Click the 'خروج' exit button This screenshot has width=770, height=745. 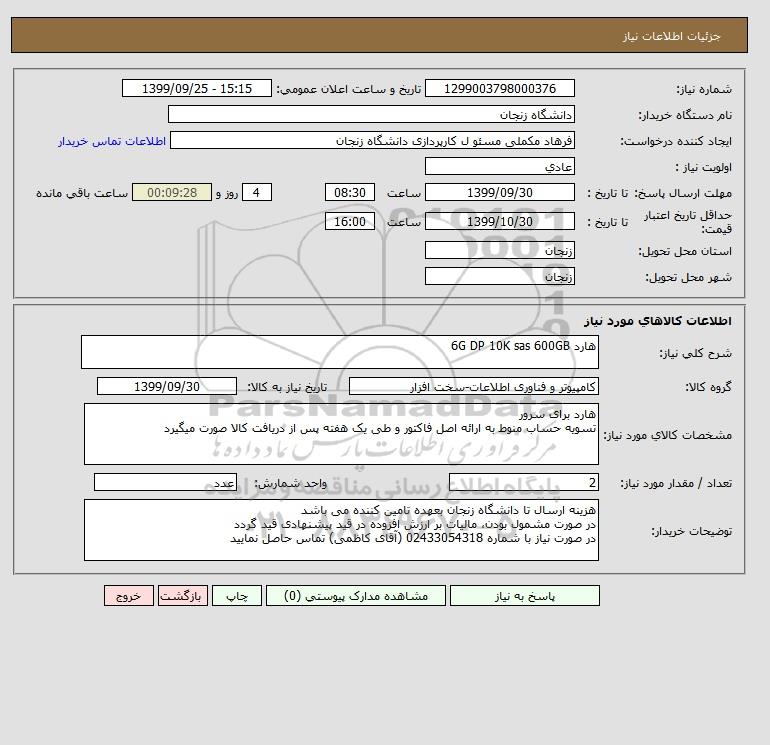[x=129, y=596]
